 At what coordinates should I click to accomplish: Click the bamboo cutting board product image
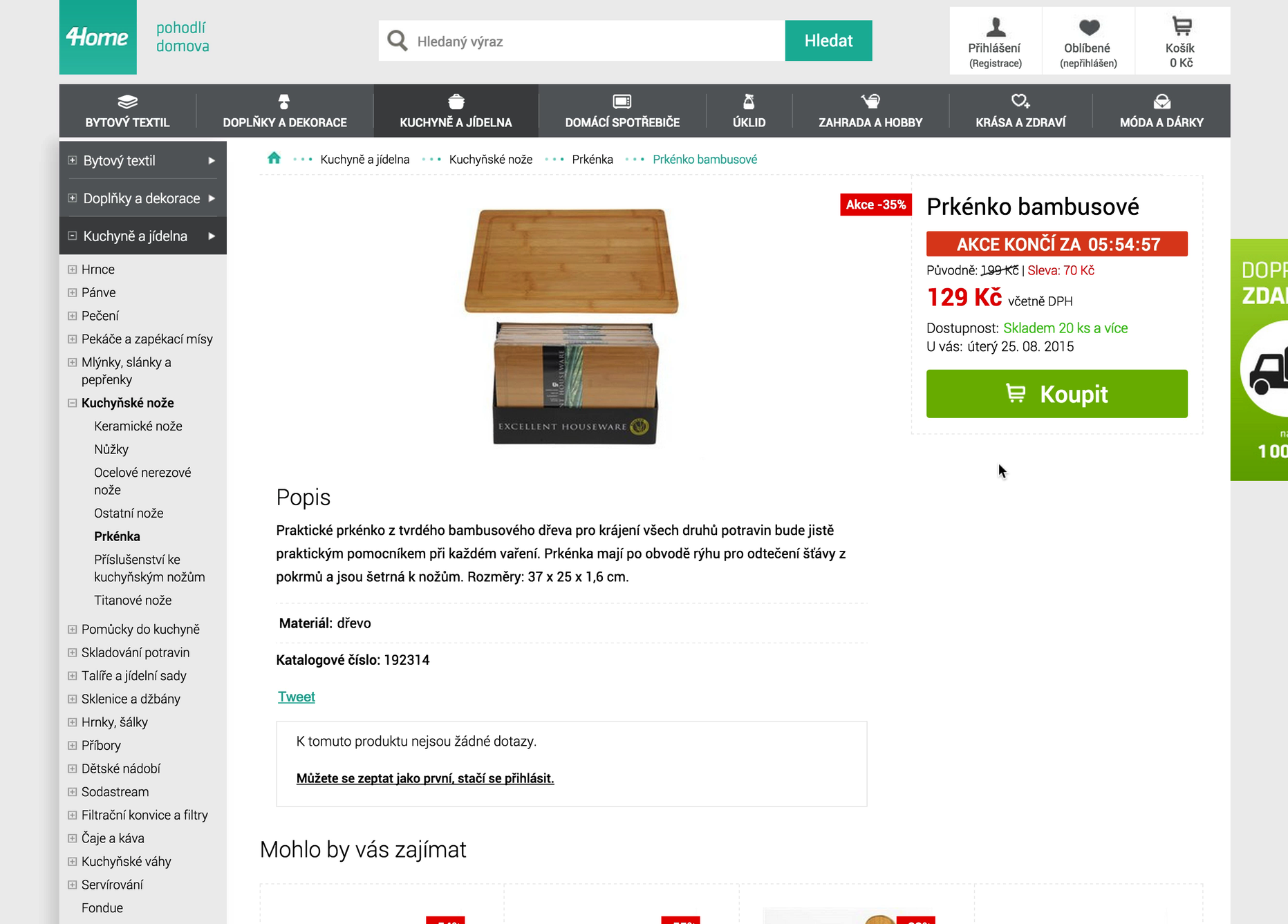coord(571,325)
